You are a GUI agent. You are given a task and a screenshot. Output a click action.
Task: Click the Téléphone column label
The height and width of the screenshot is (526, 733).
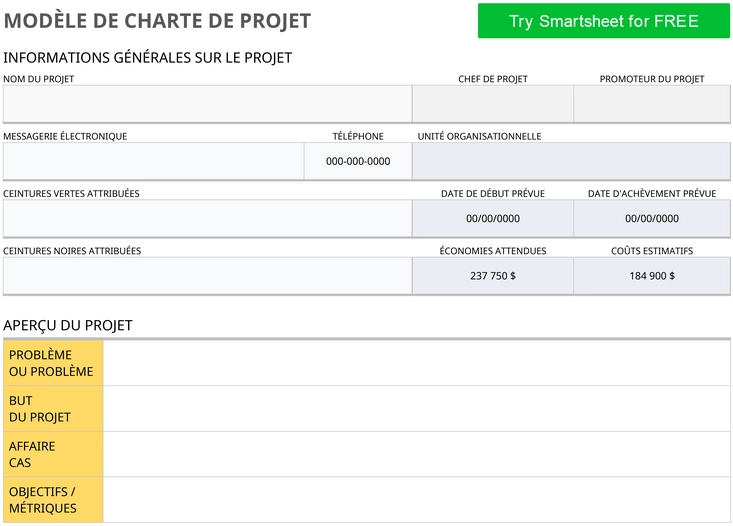coord(358,136)
